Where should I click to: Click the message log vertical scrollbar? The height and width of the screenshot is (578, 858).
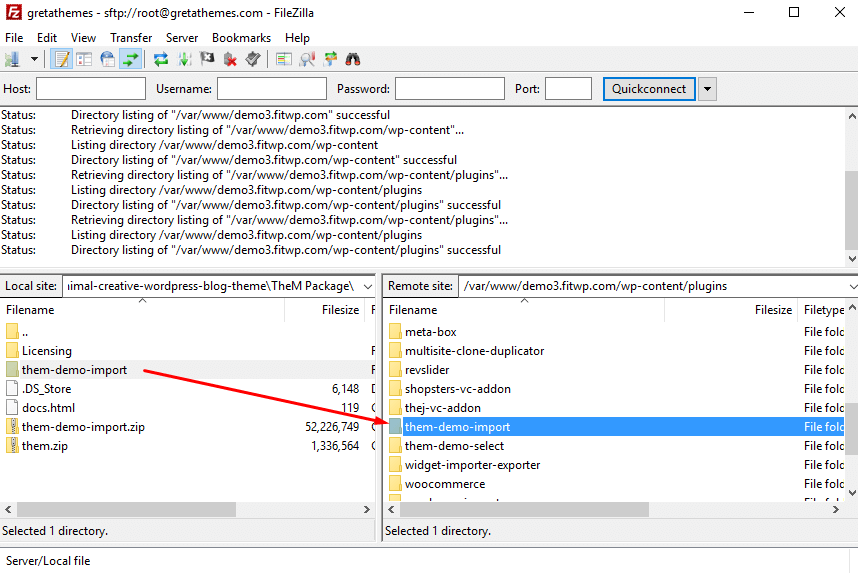[851, 210]
